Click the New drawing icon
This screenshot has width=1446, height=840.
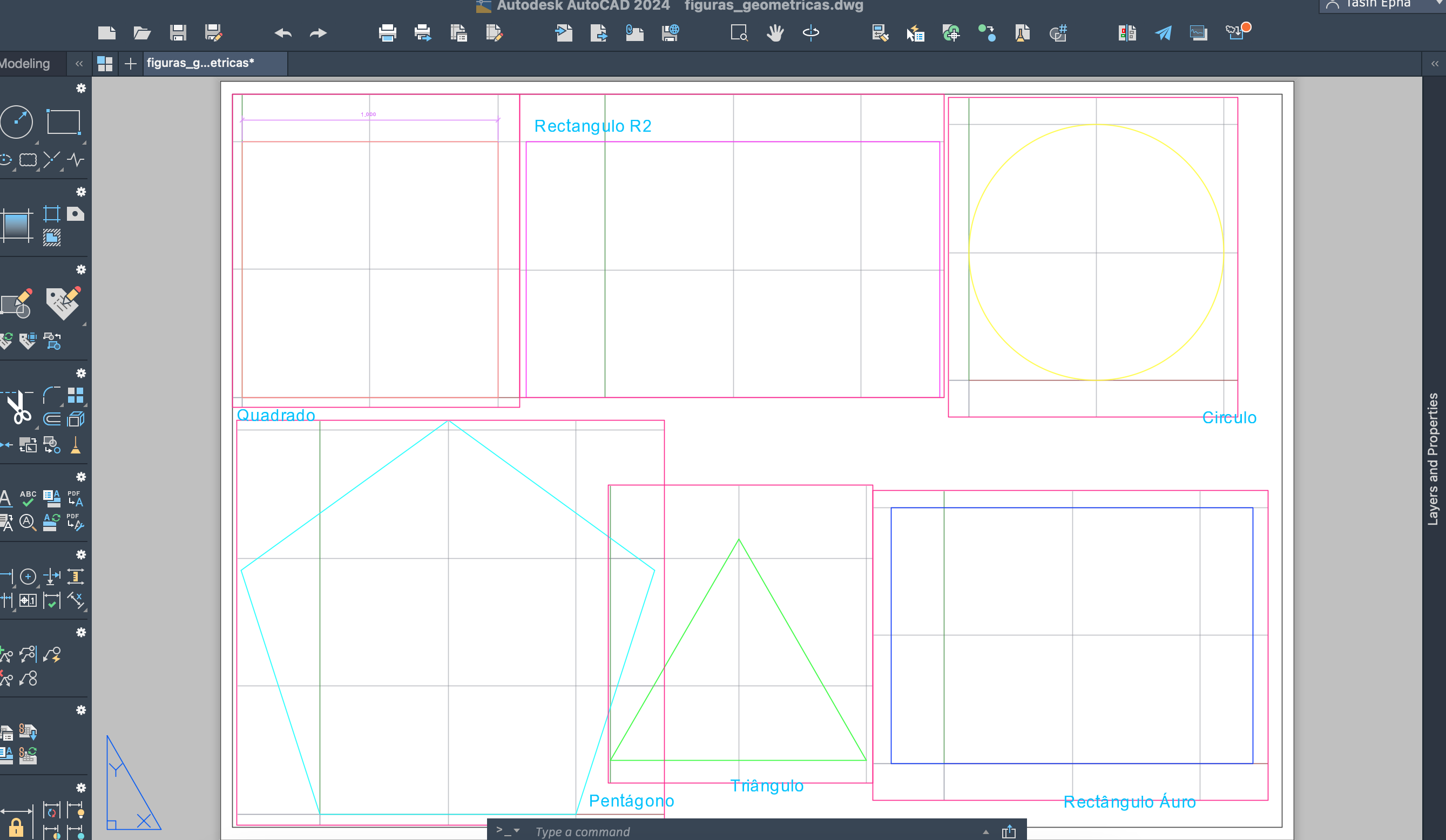(107, 33)
